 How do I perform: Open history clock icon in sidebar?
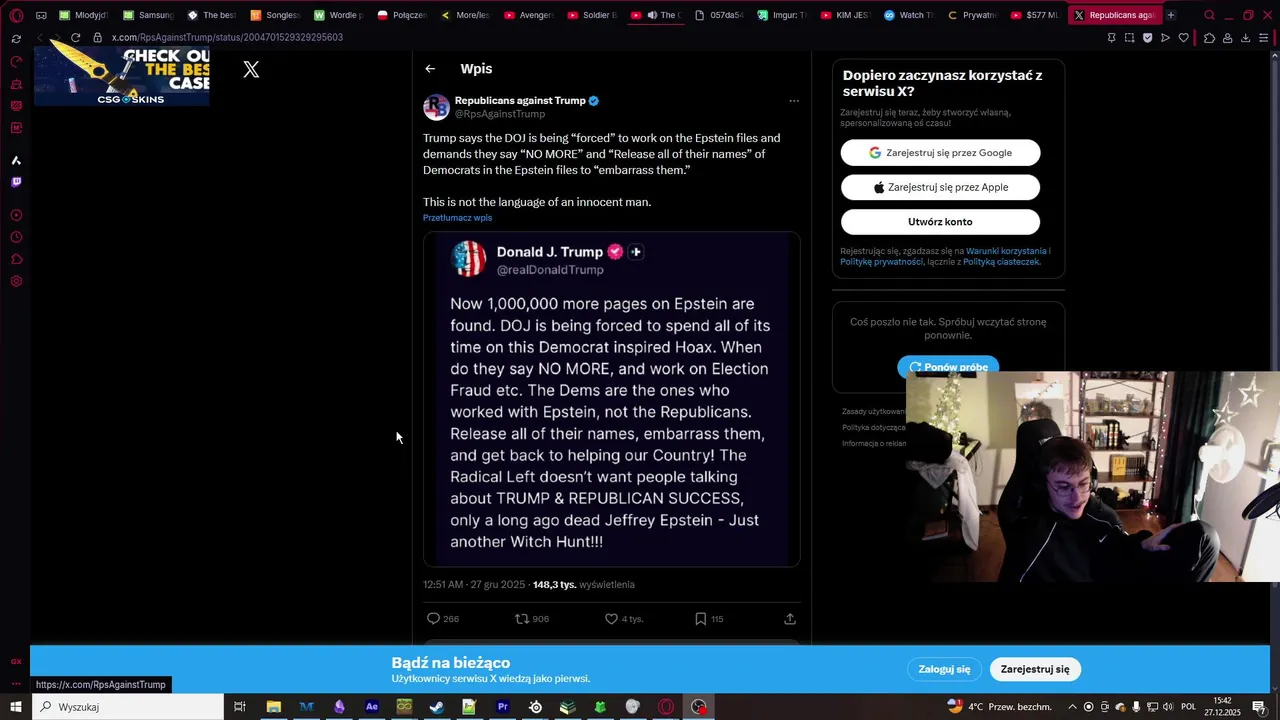point(16,237)
